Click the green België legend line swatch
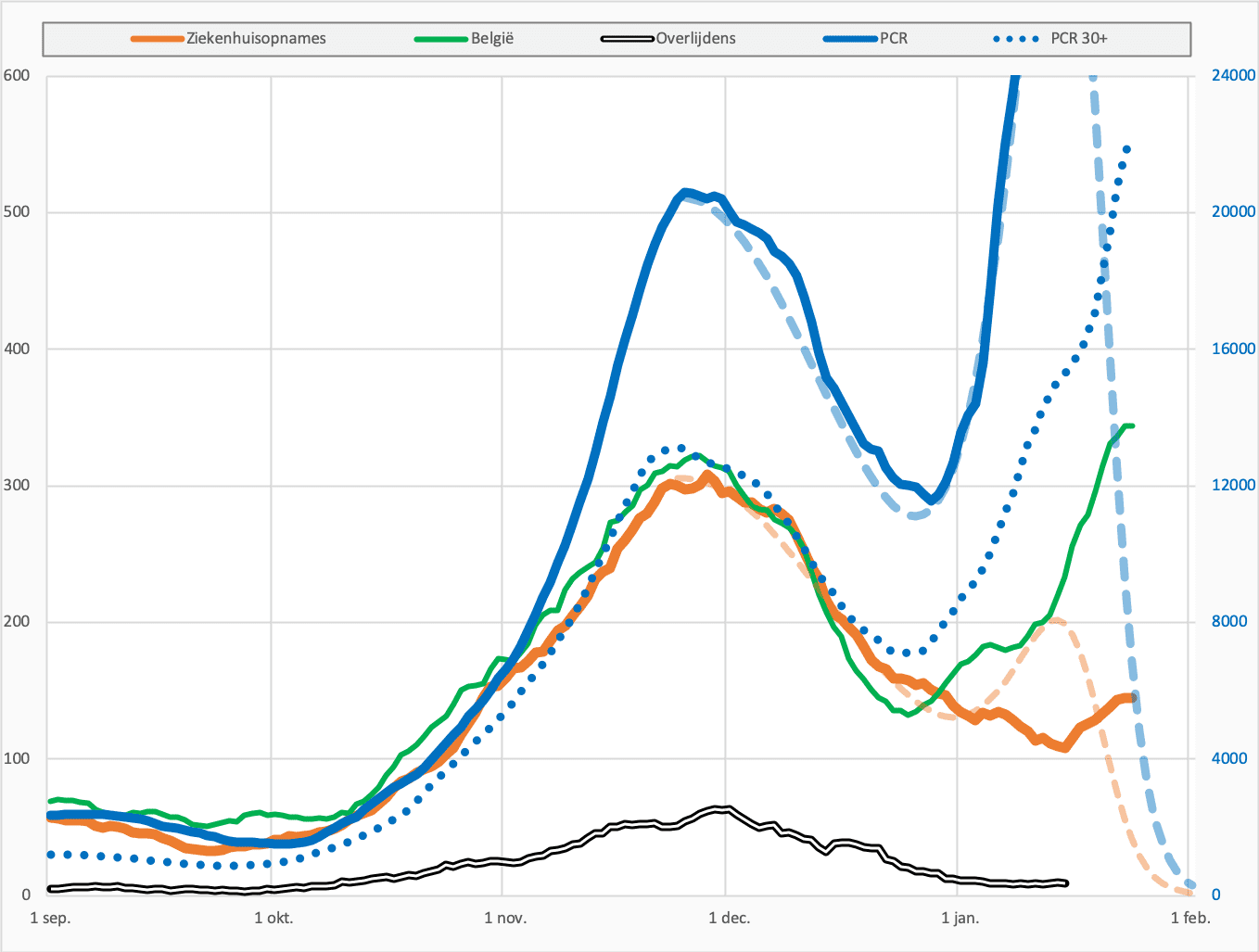The width and height of the screenshot is (1259, 952). [x=441, y=39]
